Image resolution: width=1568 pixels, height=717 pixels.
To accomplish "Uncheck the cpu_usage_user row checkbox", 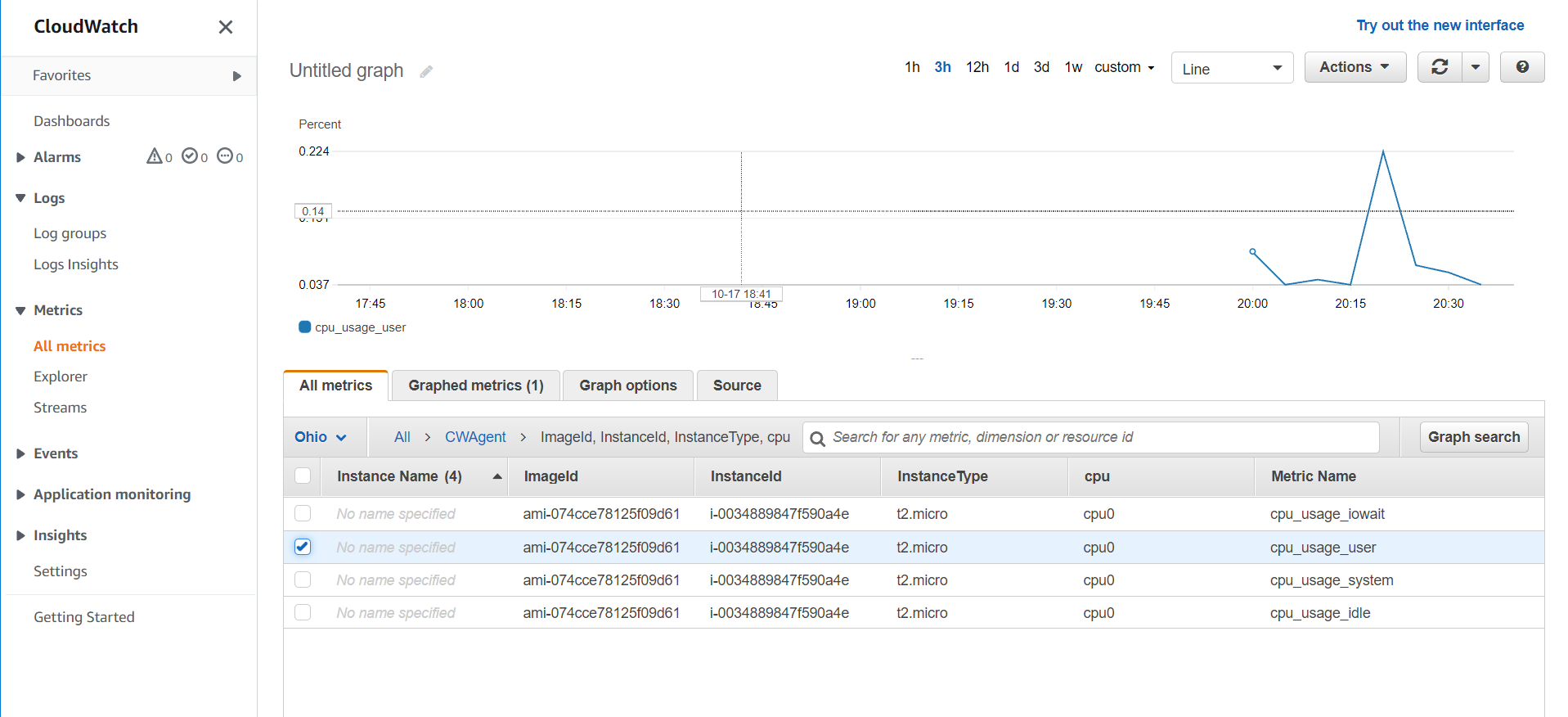I will tap(303, 547).
